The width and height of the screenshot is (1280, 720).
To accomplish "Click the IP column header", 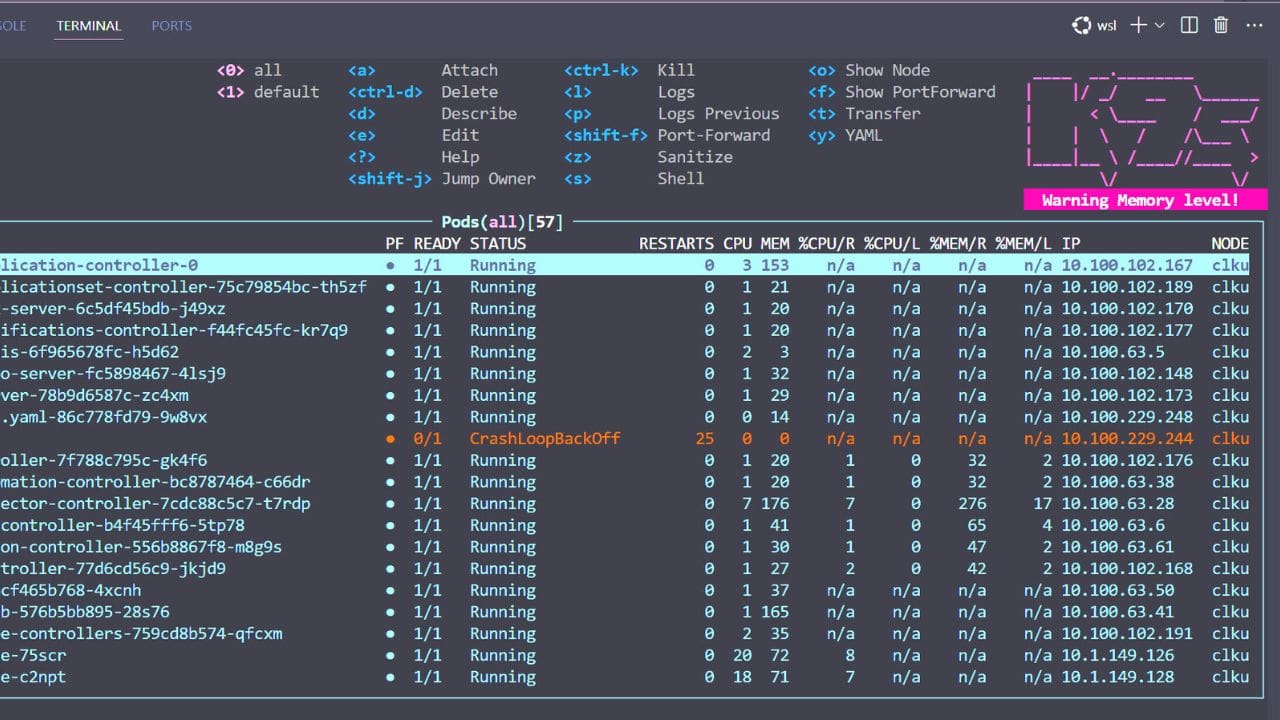I will click(x=1071, y=243).
